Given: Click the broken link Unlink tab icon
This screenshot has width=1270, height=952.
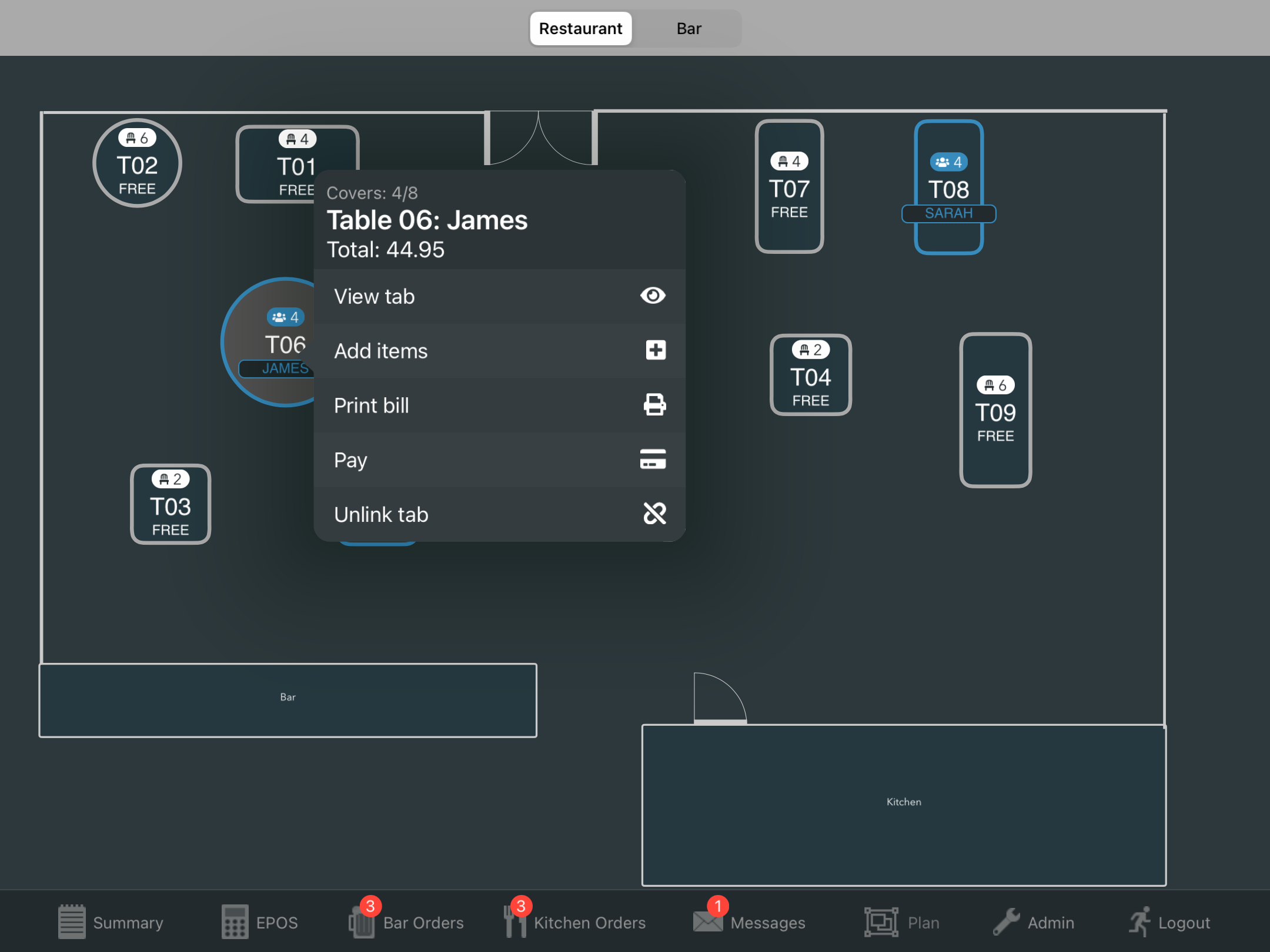Looking at the screenshot, I should coord(654,514).
